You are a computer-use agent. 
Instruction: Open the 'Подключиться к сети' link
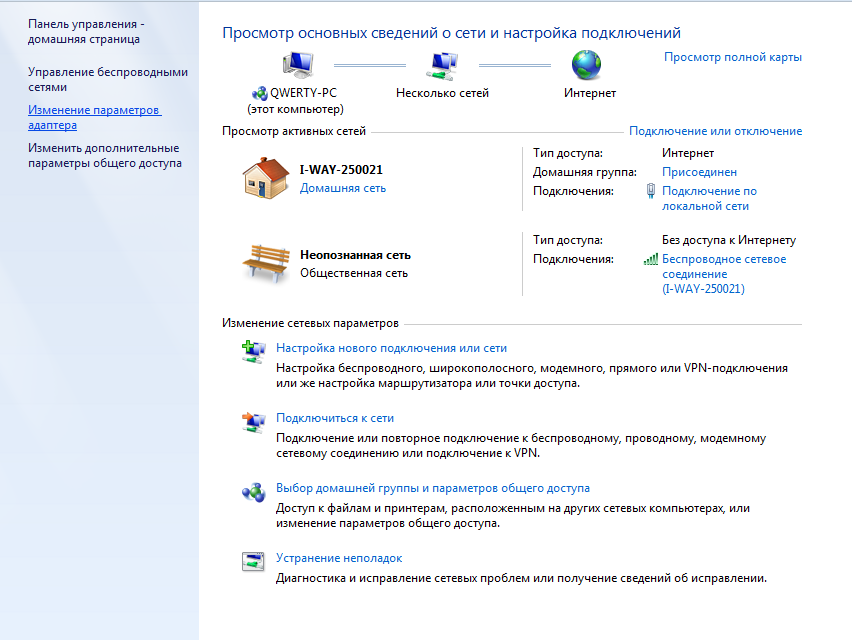(x=335, y=418)
